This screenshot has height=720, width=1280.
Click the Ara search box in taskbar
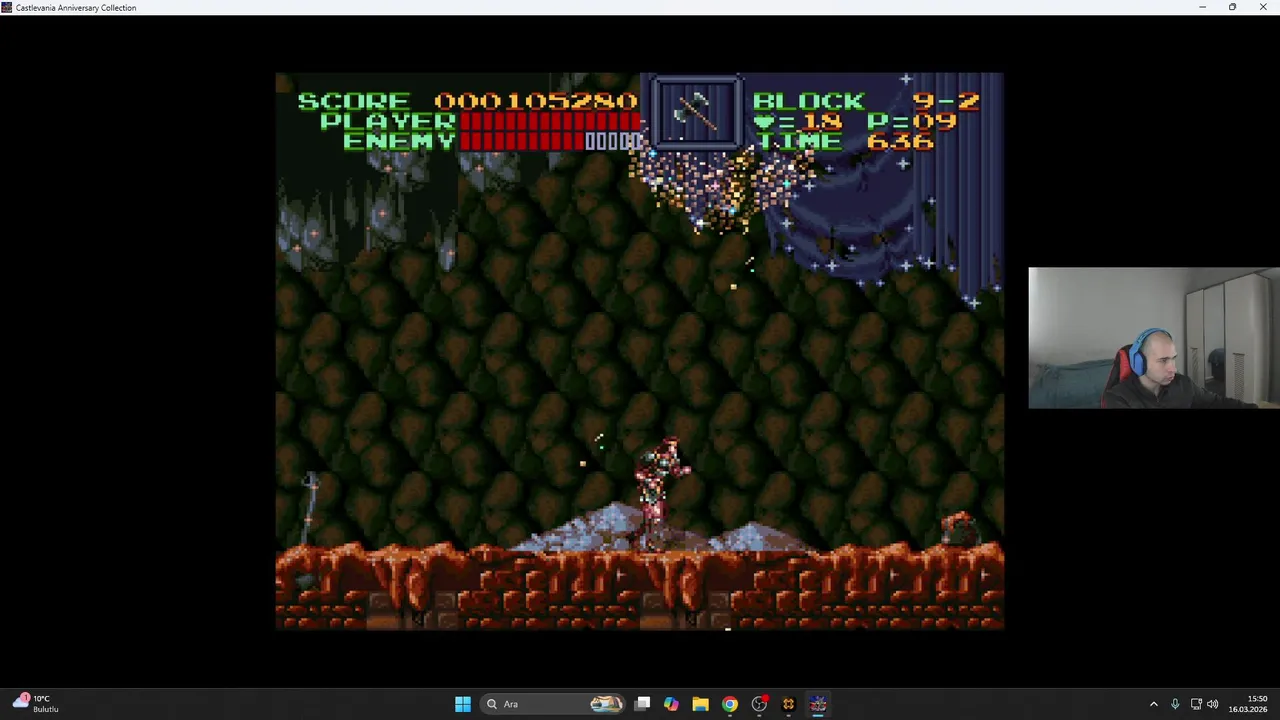pos(552,704)
